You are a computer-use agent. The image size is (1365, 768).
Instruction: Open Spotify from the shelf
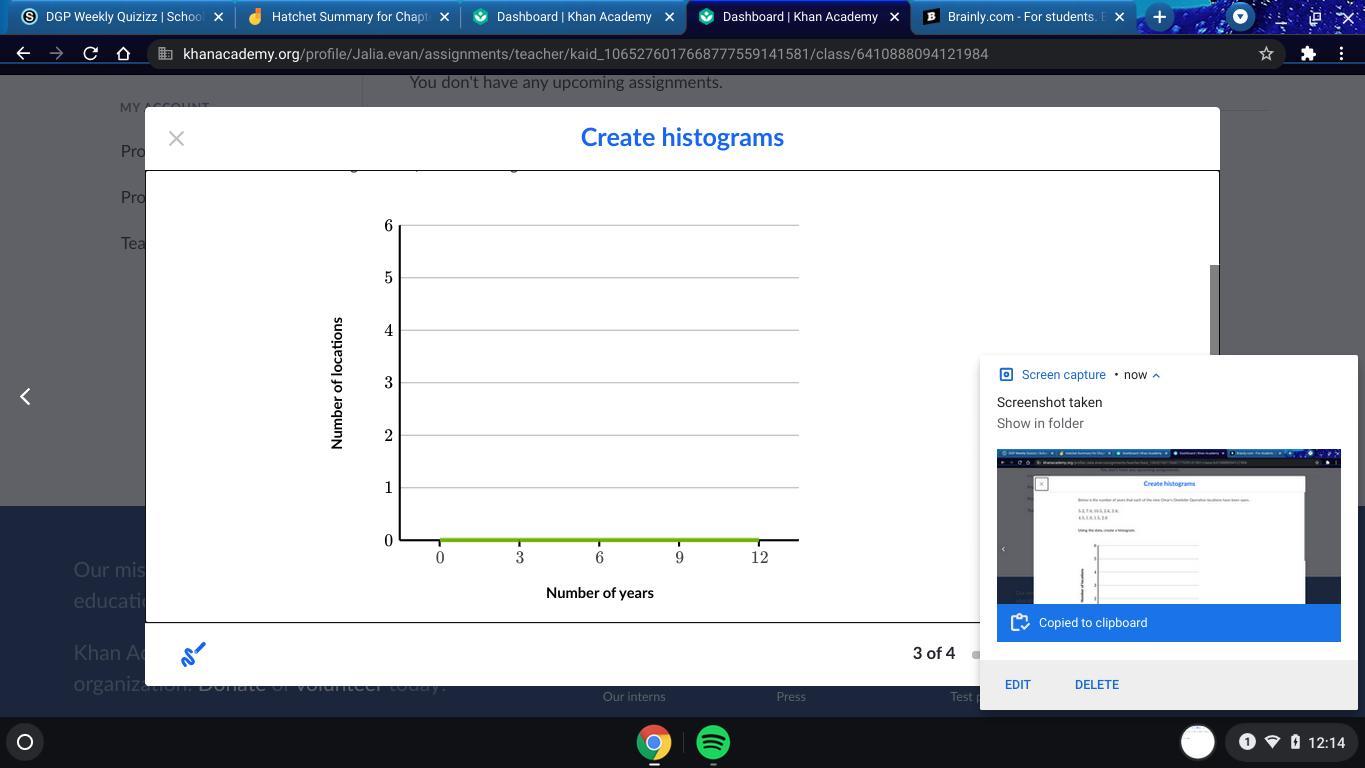(x=713, y=743)
